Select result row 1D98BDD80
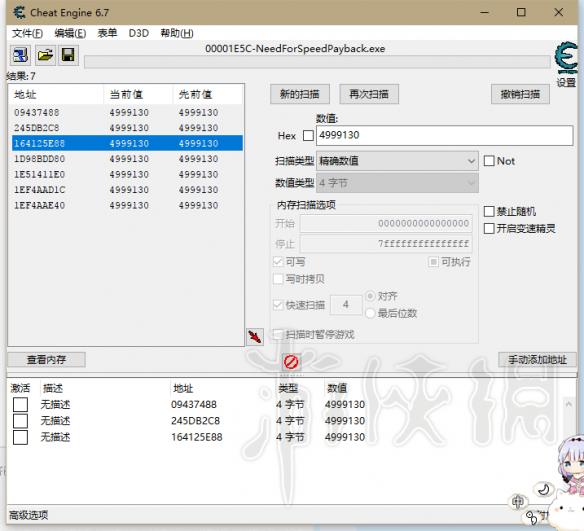The height and width of the screenshot is (531, 584). (x=127, y=159)
